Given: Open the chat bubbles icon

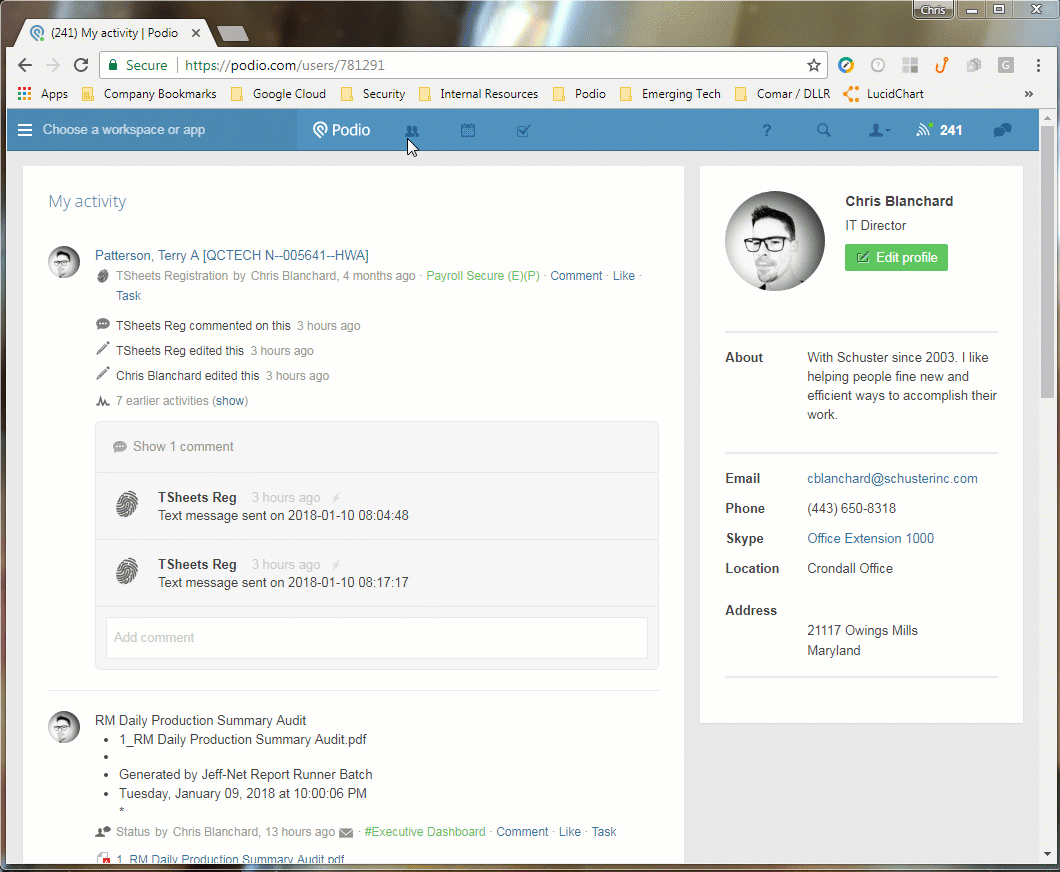Looking at the screenshot, I should [x=1003, y=130].
